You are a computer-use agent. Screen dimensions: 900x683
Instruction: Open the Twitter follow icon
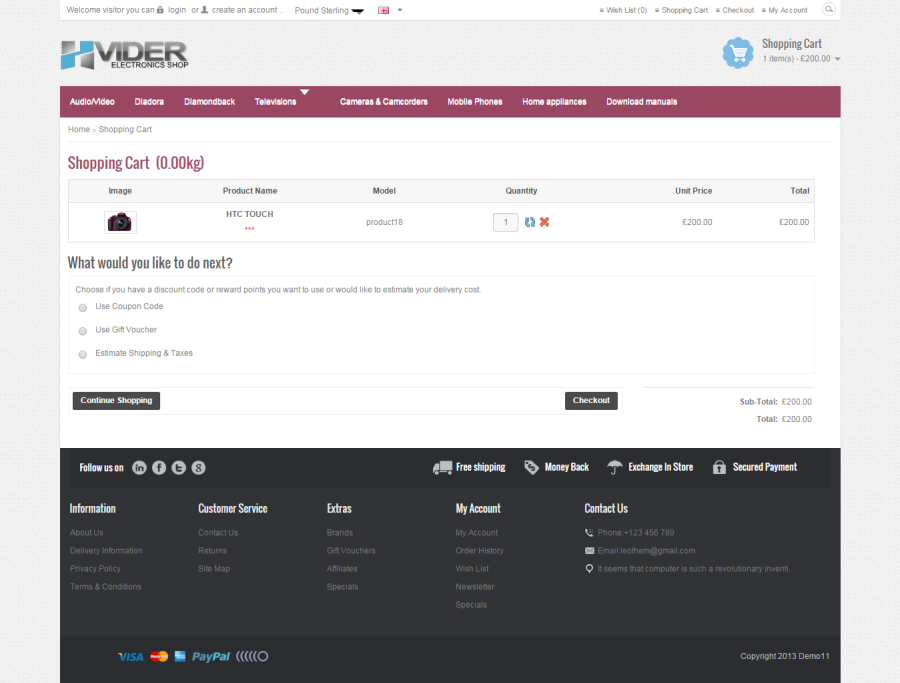tap(179, 468)
